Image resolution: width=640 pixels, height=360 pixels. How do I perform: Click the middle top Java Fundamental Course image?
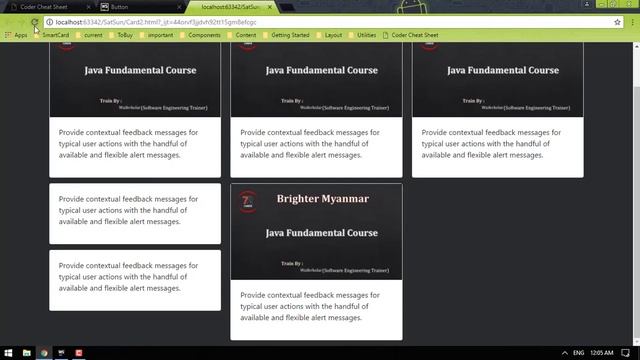pyautogui.click(x=316, y=80)
